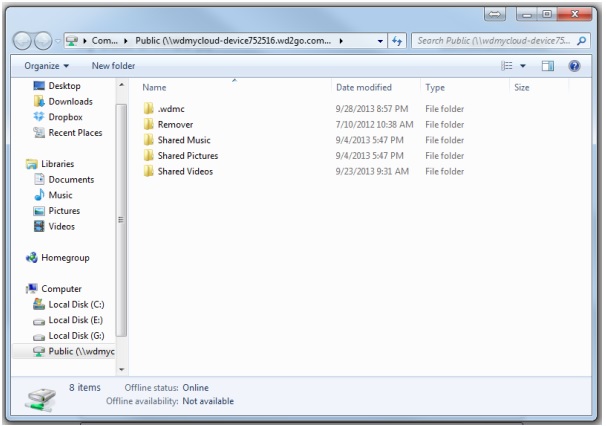
Task: Sort by Size column header
Action: coord(521,87)
